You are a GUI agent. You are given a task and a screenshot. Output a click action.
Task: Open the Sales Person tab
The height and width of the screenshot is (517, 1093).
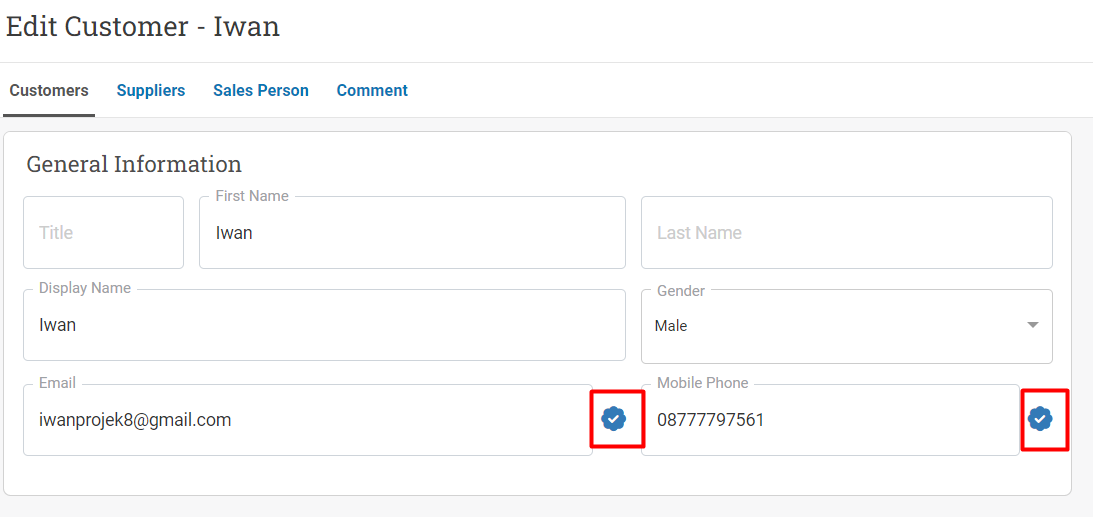click(261, 91)
